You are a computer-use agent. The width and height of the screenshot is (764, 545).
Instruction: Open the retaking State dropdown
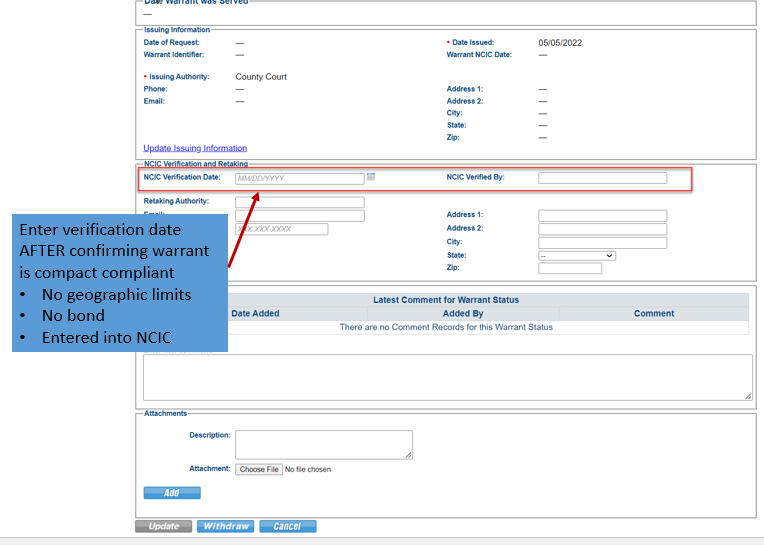point(577,256)
